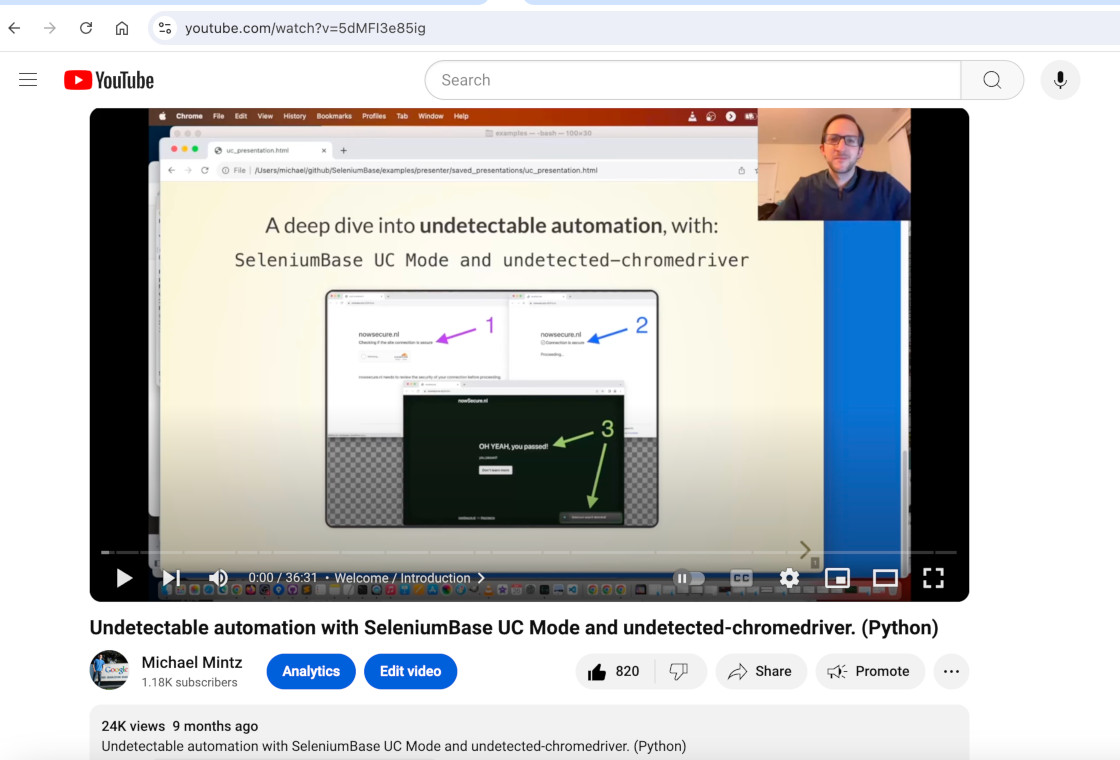The image size is (1120, 760).
Task: Mute the video volume speaker
Action: [x=218, y=577]
